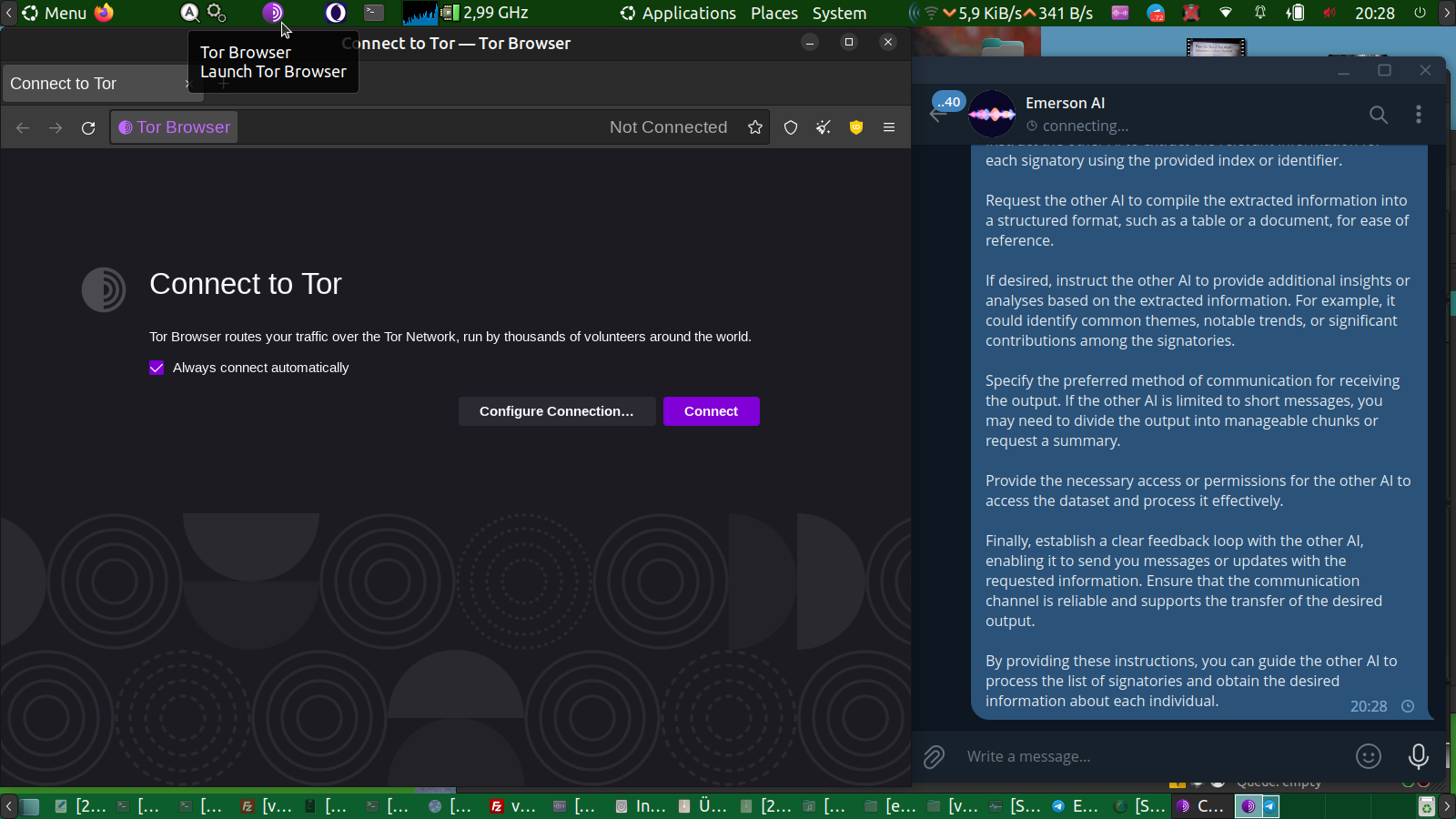Click the Tor Browser identity box in URL bar
The height and width of the screenshot is (819, 1456).
[175, 127]
